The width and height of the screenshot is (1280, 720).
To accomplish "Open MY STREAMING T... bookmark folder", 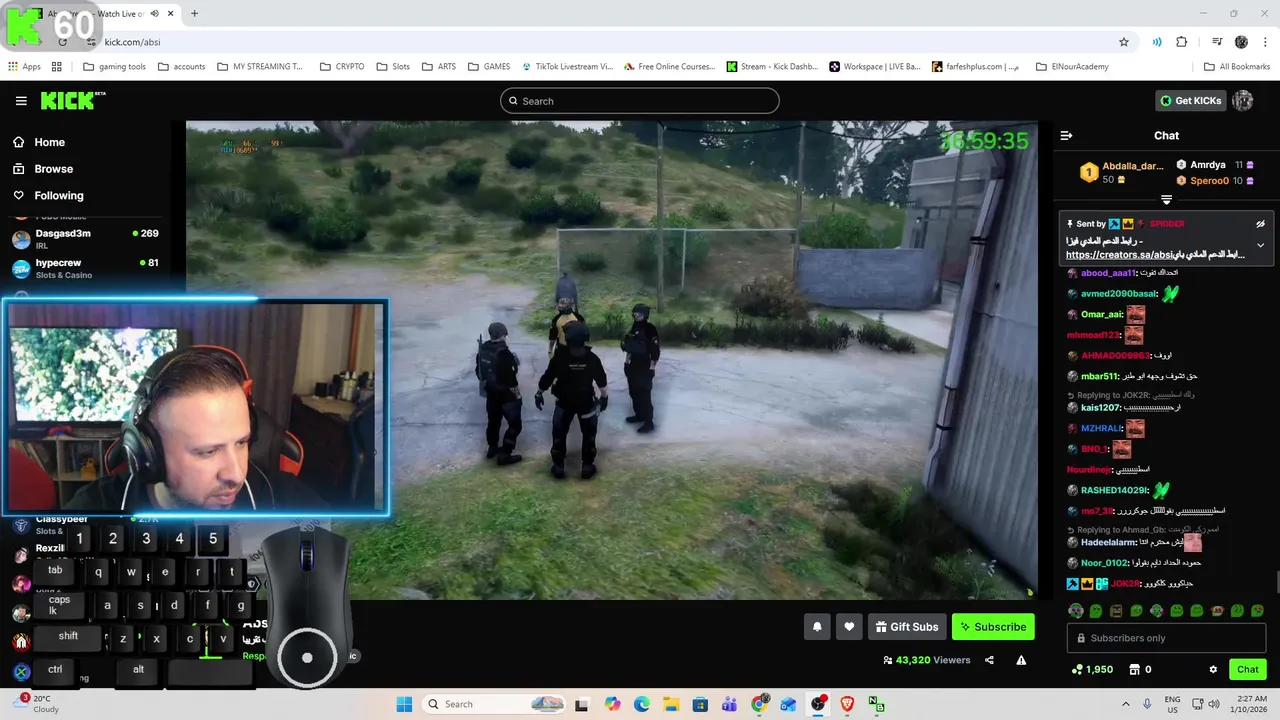I will click(x=260, y=67).
